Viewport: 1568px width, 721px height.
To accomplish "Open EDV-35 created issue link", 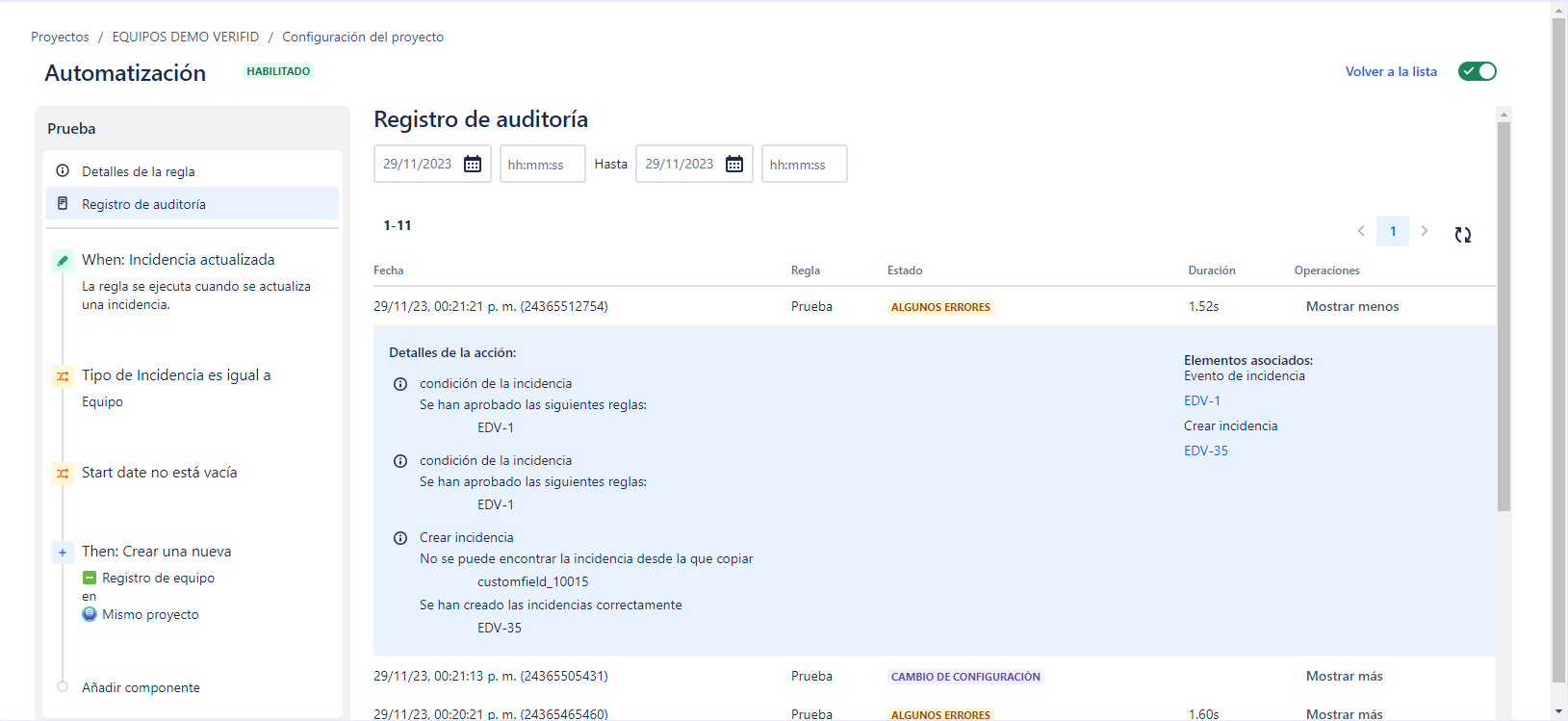I will tap(1206, 451).
